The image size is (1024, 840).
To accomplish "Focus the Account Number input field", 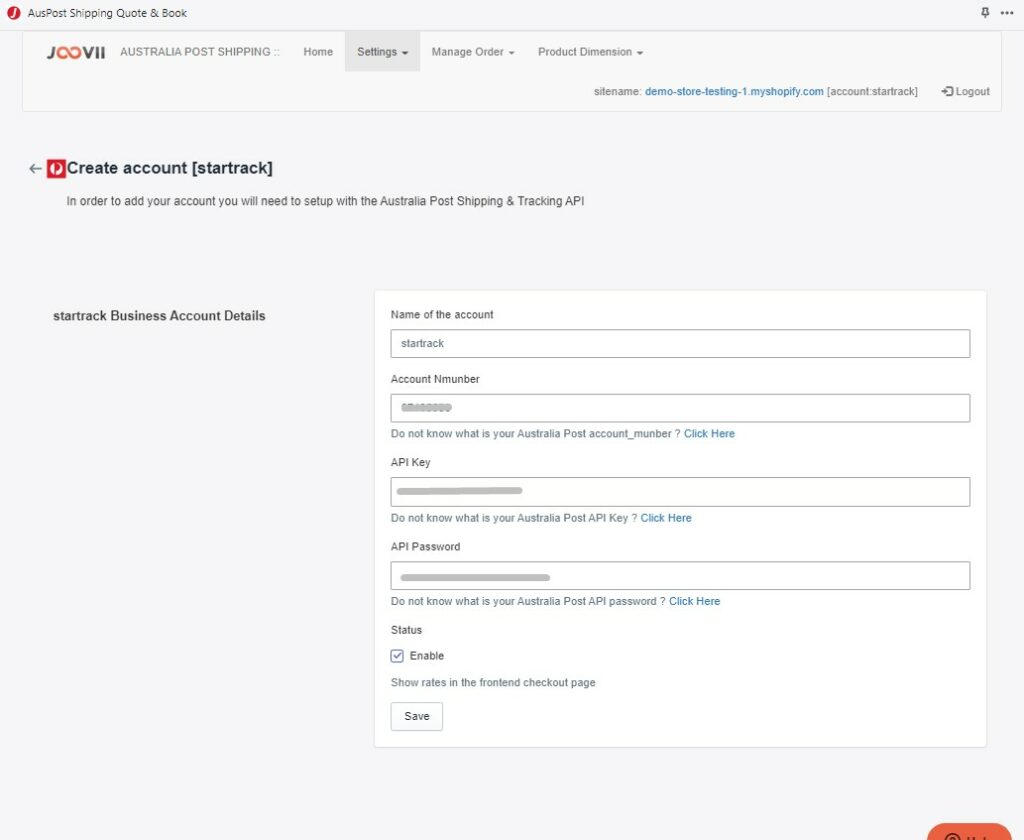I will pyautogui.click(x=680, y=408).
